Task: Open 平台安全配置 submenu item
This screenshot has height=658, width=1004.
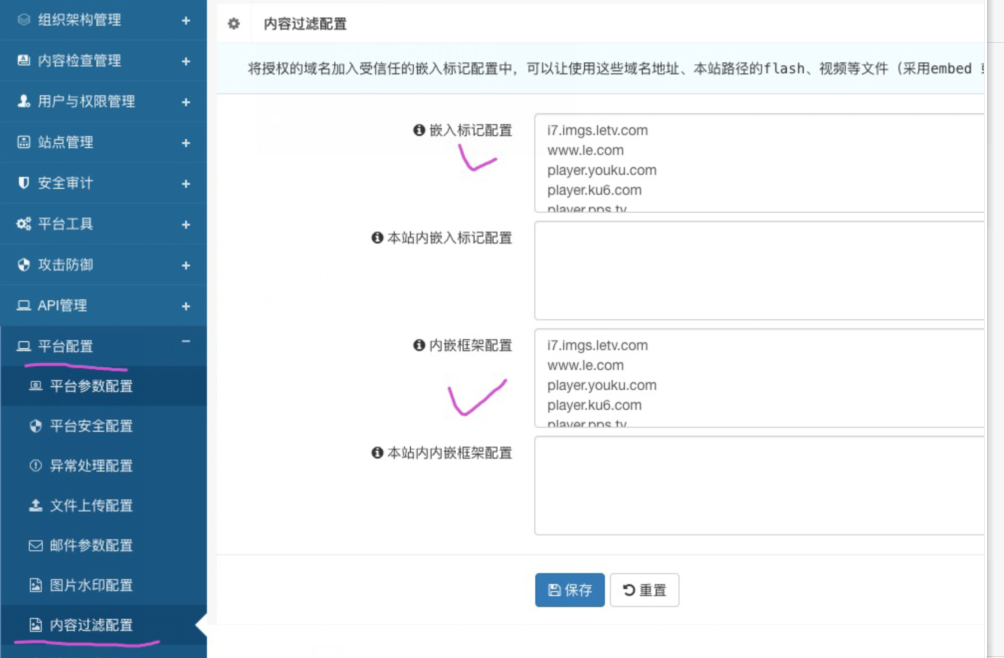Action: pos(91,426)
